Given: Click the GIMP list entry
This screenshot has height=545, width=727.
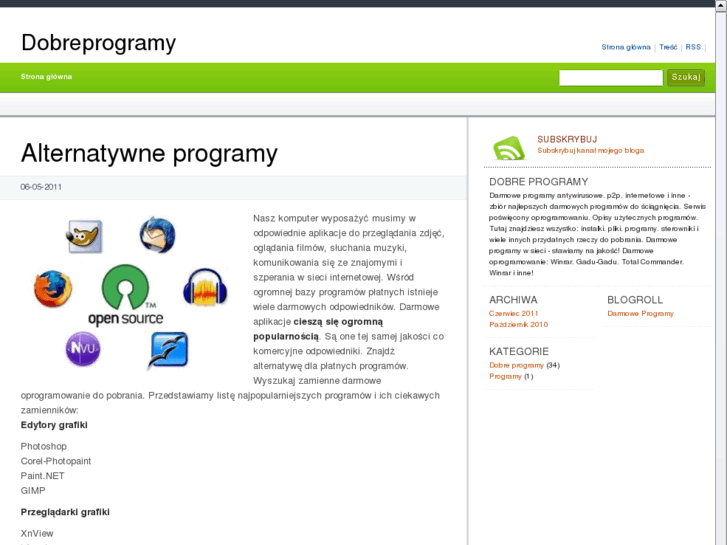Looking at the screenshot, I should (33, 491).
